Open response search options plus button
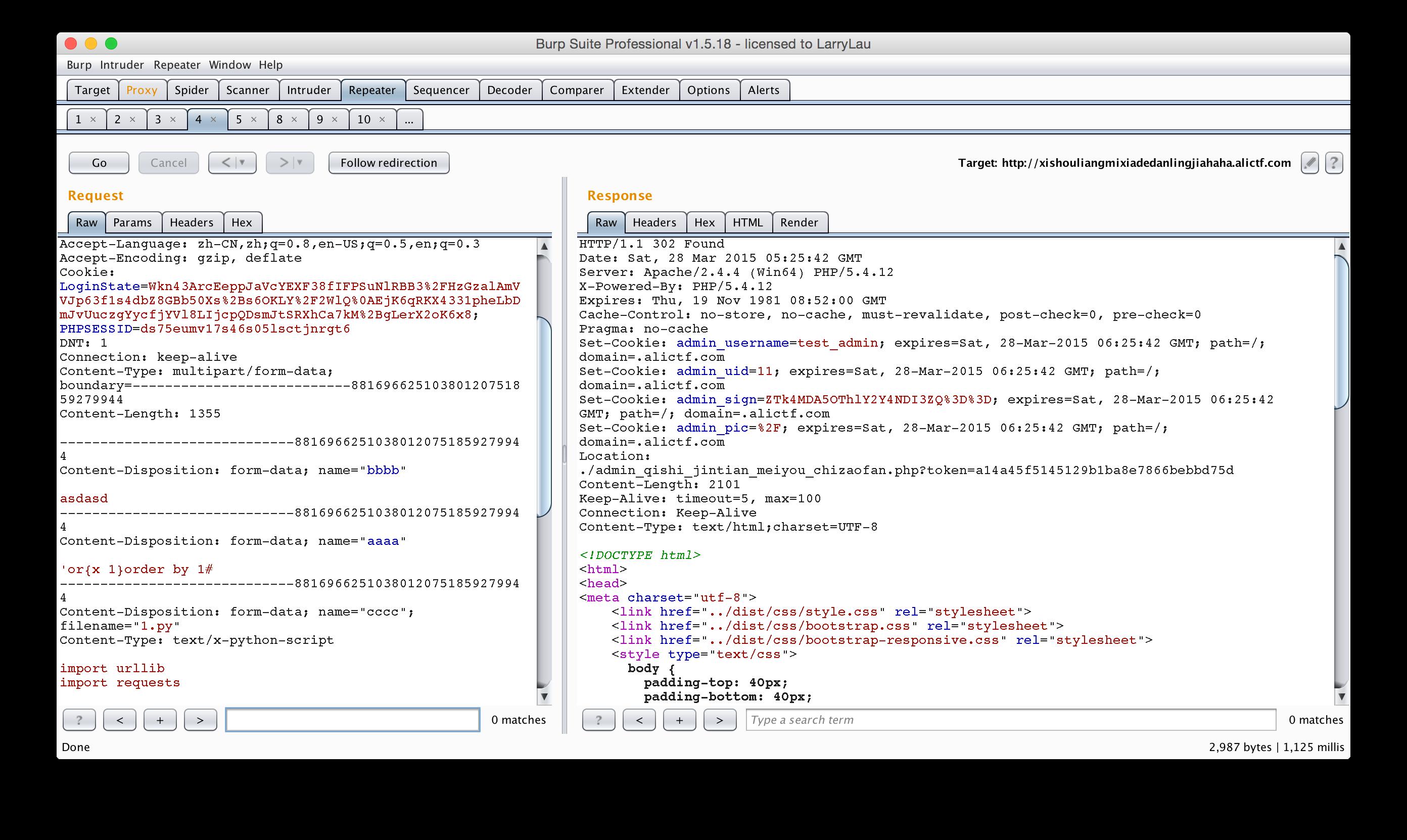1407x840 pixels. tap(679, 720)
